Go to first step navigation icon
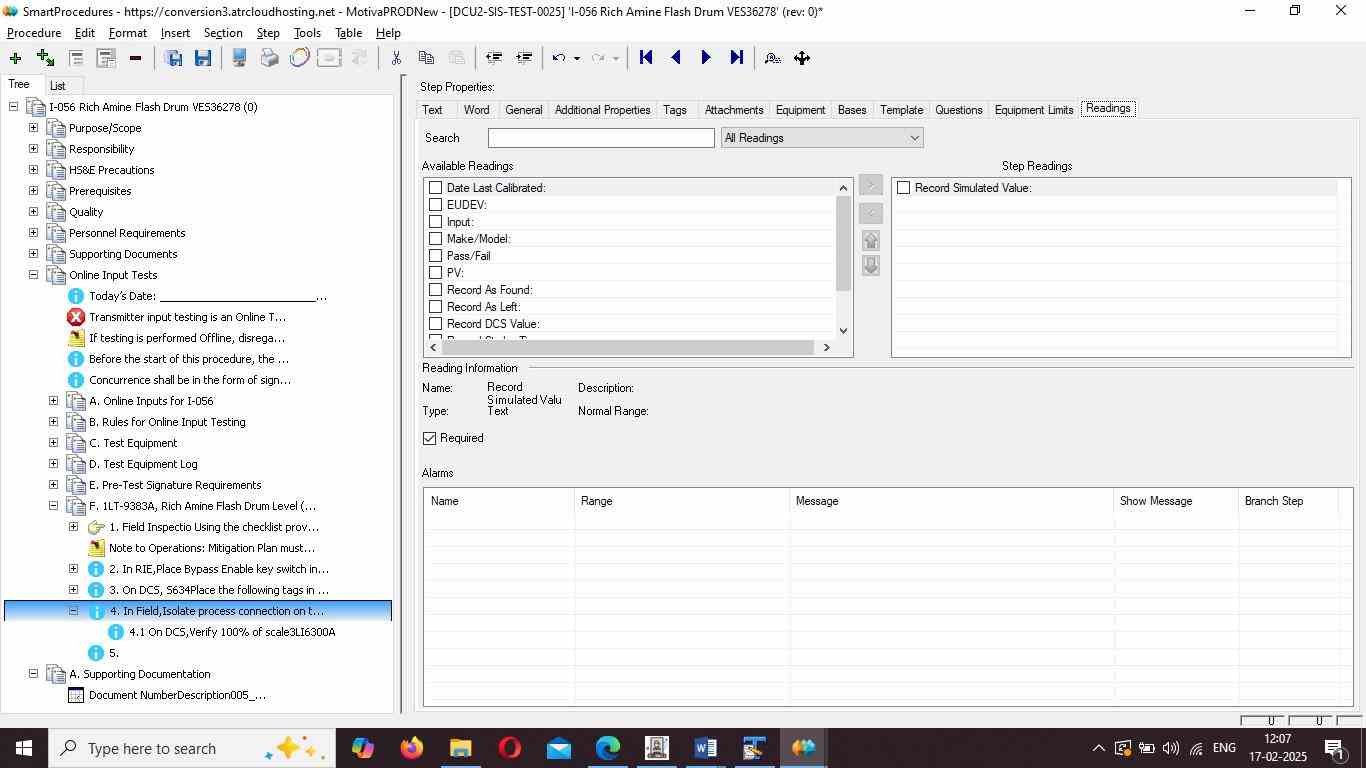Image resolution: width=1366 pixels, height=768 pixels. [646, 58]
